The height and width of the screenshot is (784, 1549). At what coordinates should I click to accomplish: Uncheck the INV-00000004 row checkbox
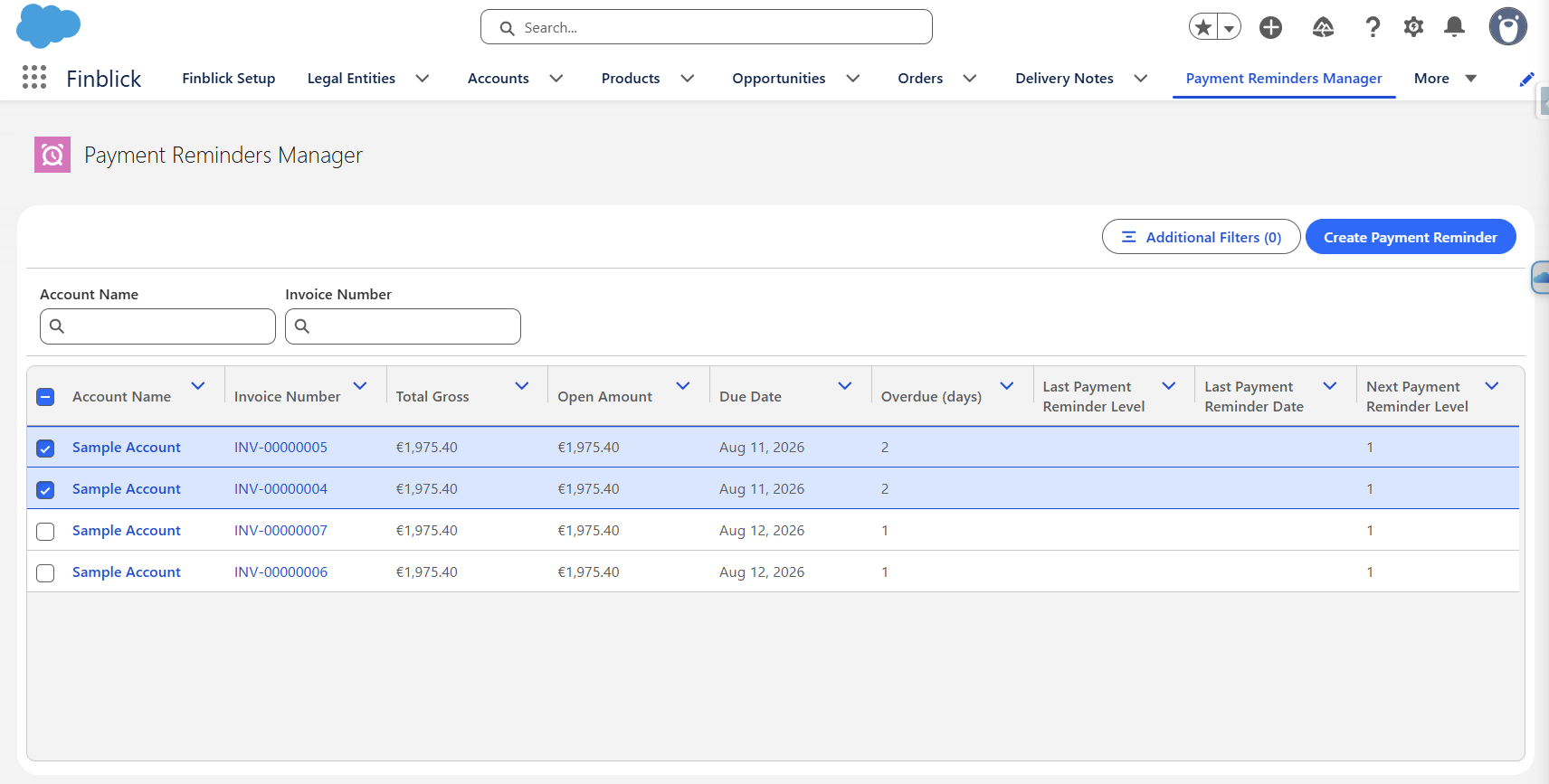coord(45,489)
